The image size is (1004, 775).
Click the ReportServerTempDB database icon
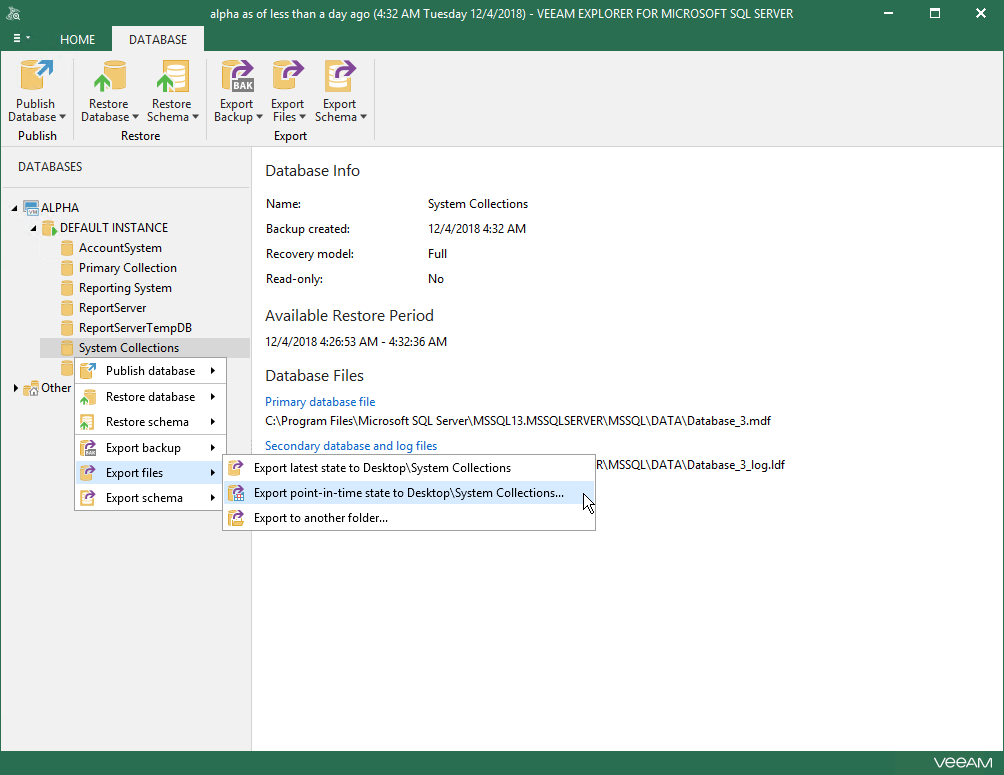(x=67, y=327)
